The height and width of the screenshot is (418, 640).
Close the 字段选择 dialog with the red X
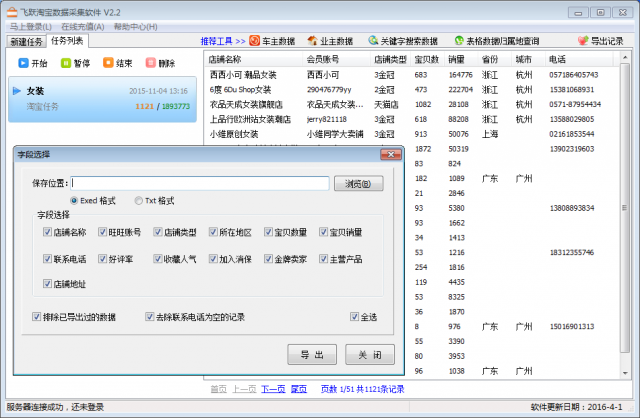(x=391, y=154)
